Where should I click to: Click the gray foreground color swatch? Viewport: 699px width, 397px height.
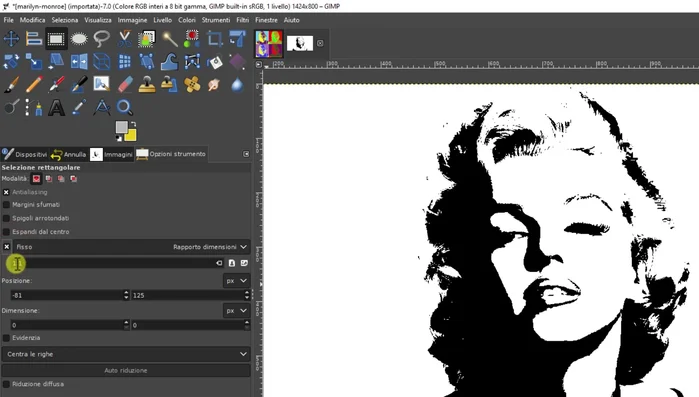pyautogui.click(x=122, y=127)
